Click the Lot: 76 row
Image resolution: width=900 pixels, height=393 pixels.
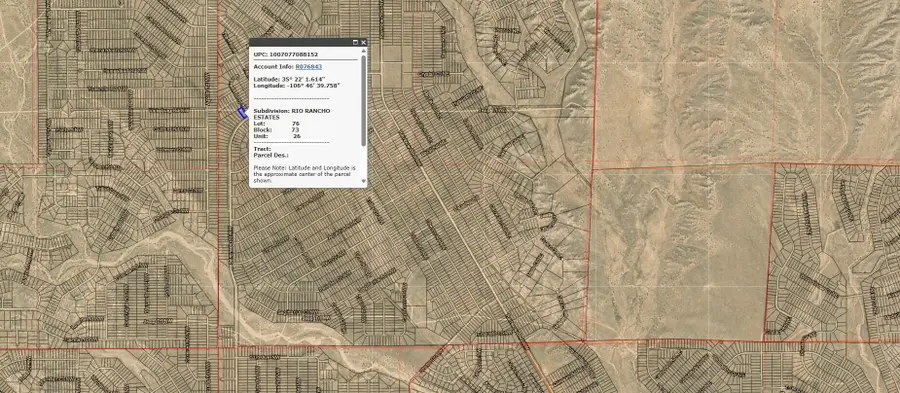276,123
